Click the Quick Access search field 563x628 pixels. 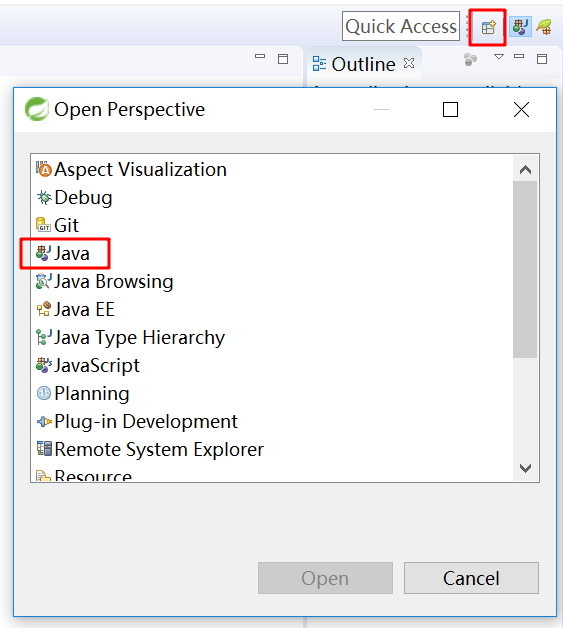click(401, 26)
